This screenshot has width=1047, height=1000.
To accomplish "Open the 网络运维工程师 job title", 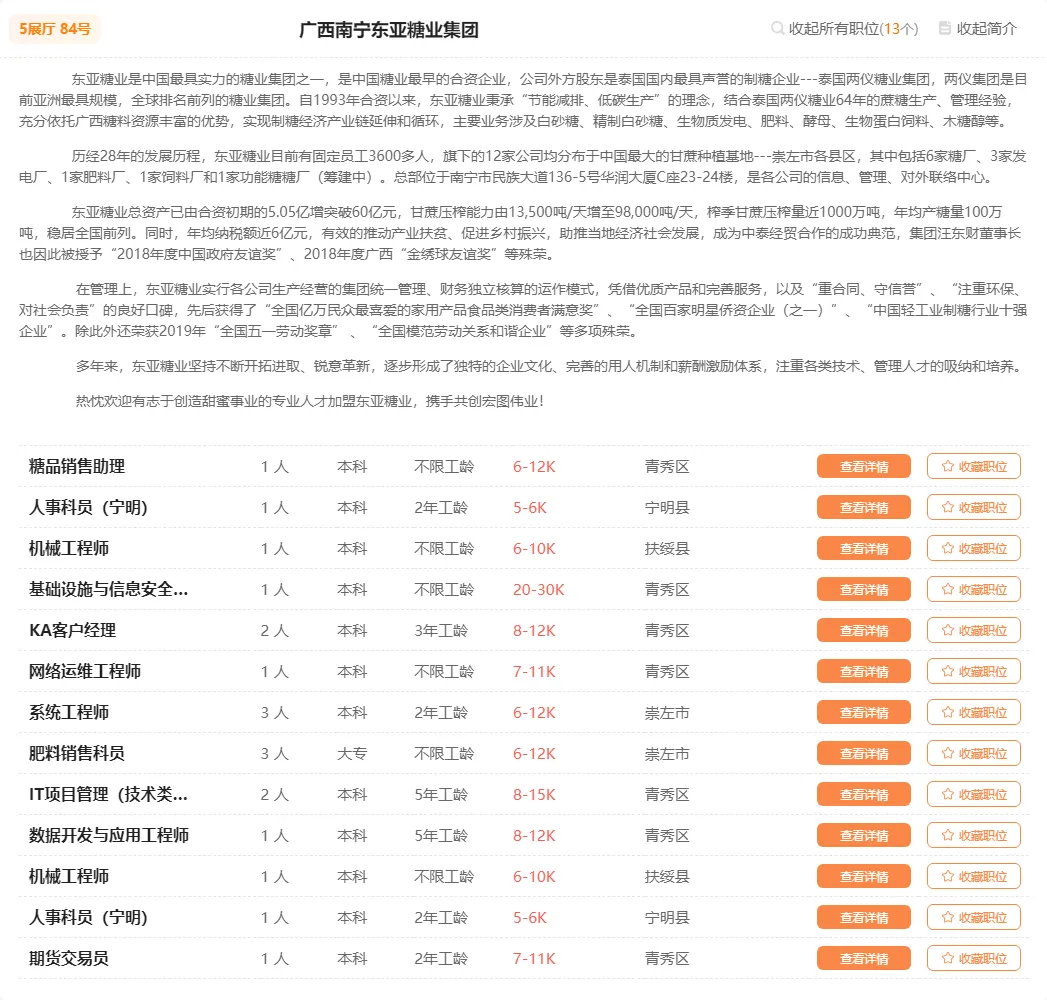I will pos(85,671).
